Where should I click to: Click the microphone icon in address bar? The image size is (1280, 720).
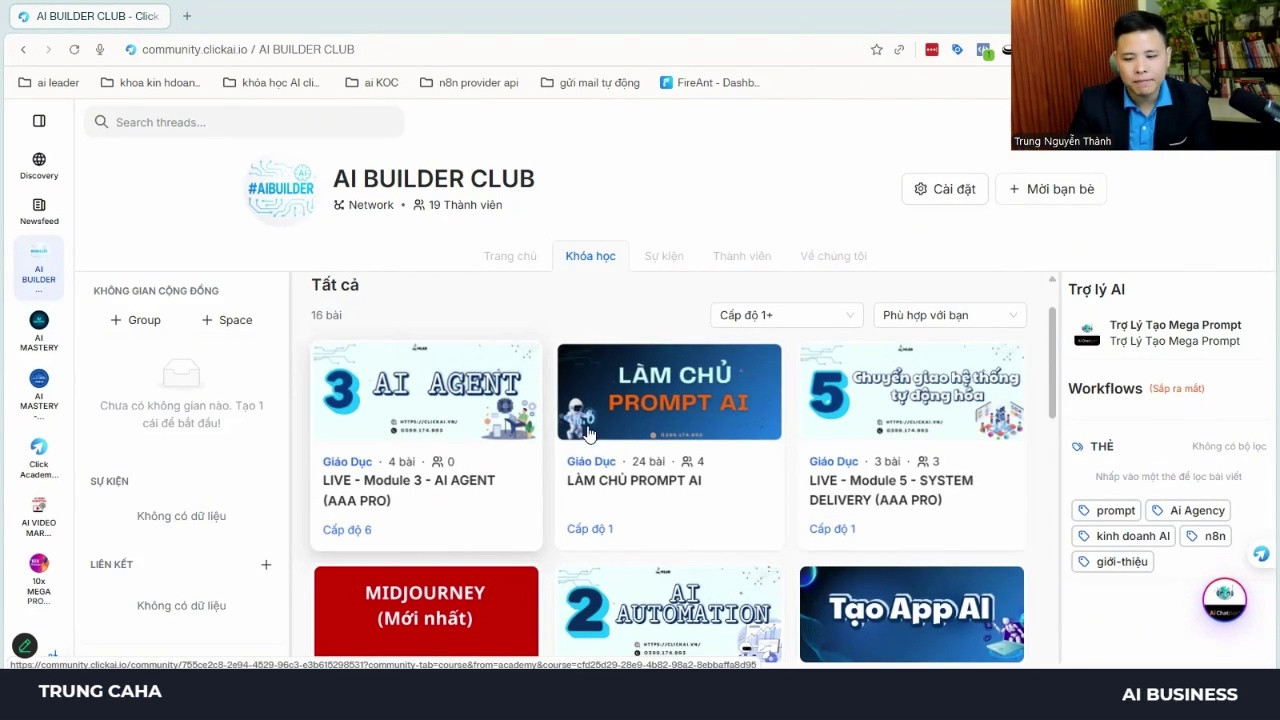tap(99, 49)
